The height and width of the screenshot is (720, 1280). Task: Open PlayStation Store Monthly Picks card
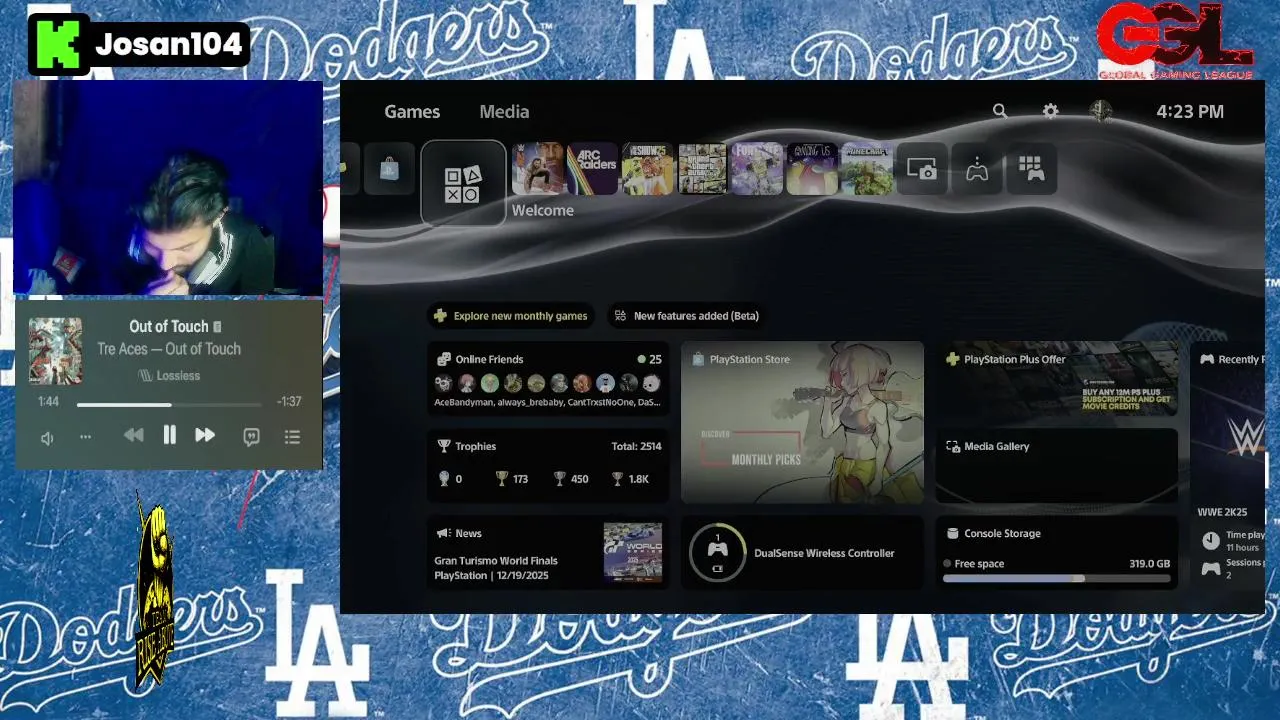click(802, 422)
